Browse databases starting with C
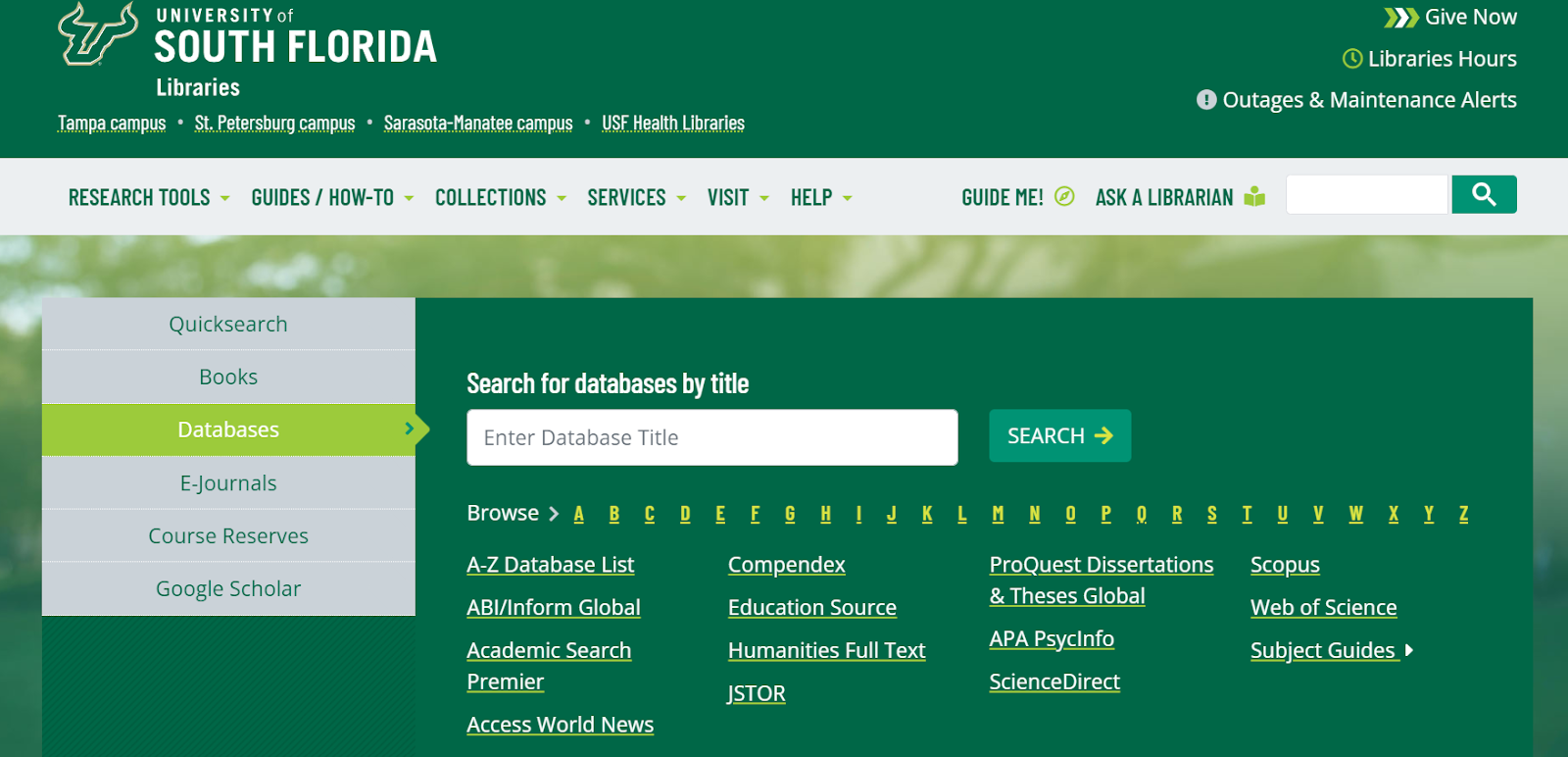 click(x=650, y=514)
